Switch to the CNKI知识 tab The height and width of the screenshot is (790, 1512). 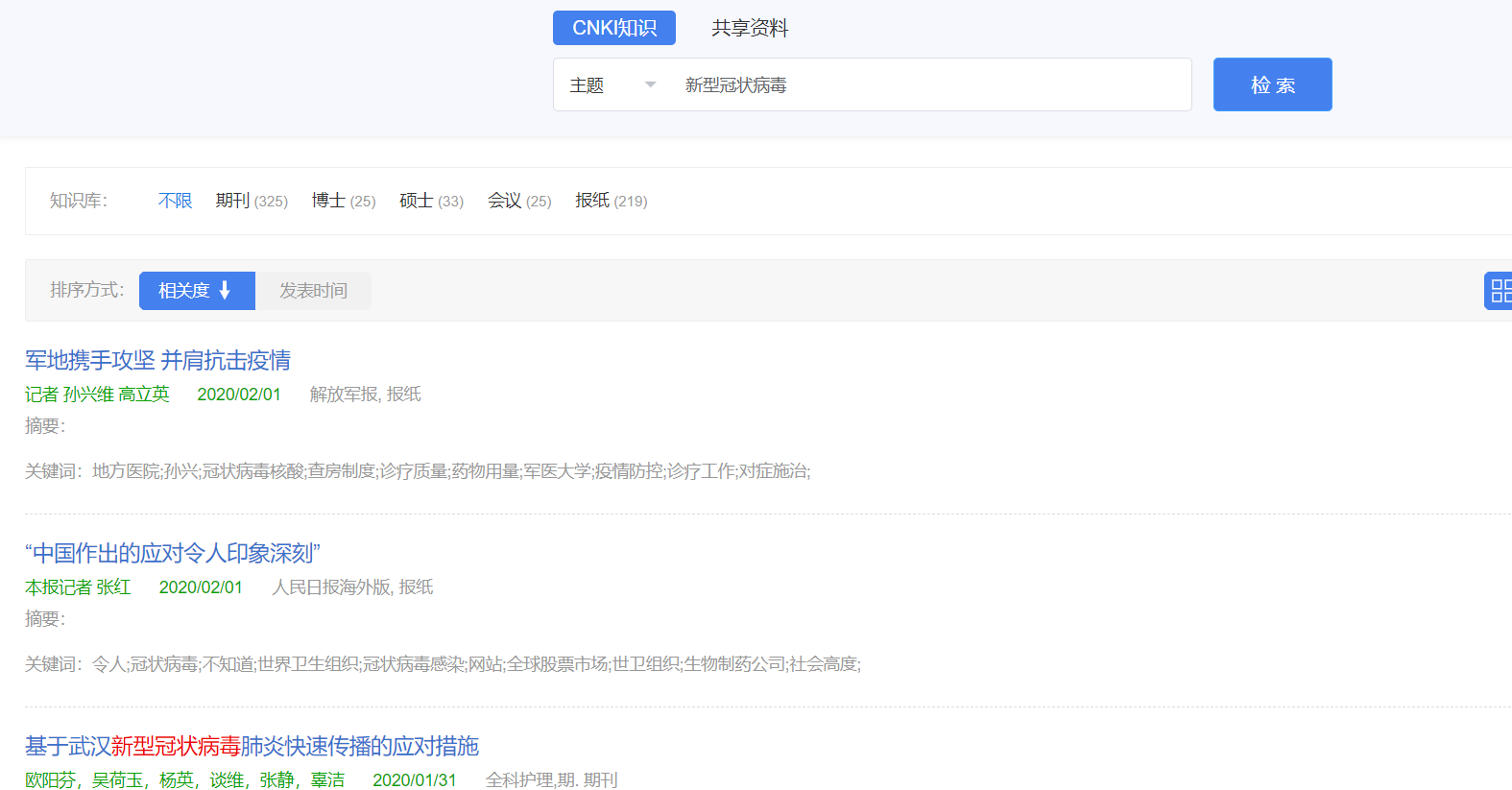(x=613, y=28)
